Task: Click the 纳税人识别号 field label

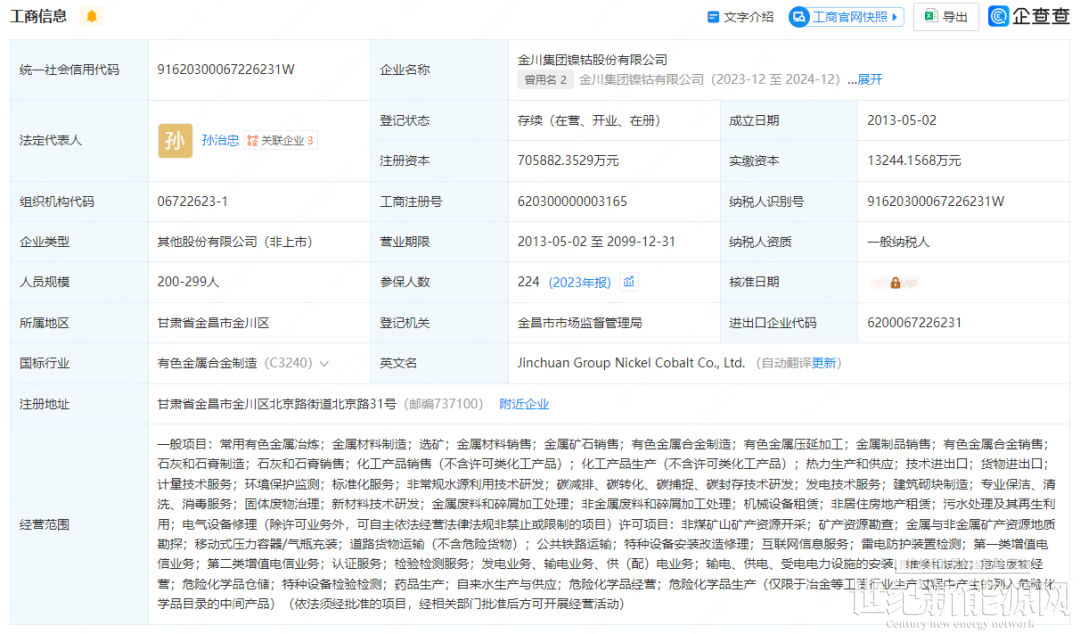Action: click(x=767, y=201)
